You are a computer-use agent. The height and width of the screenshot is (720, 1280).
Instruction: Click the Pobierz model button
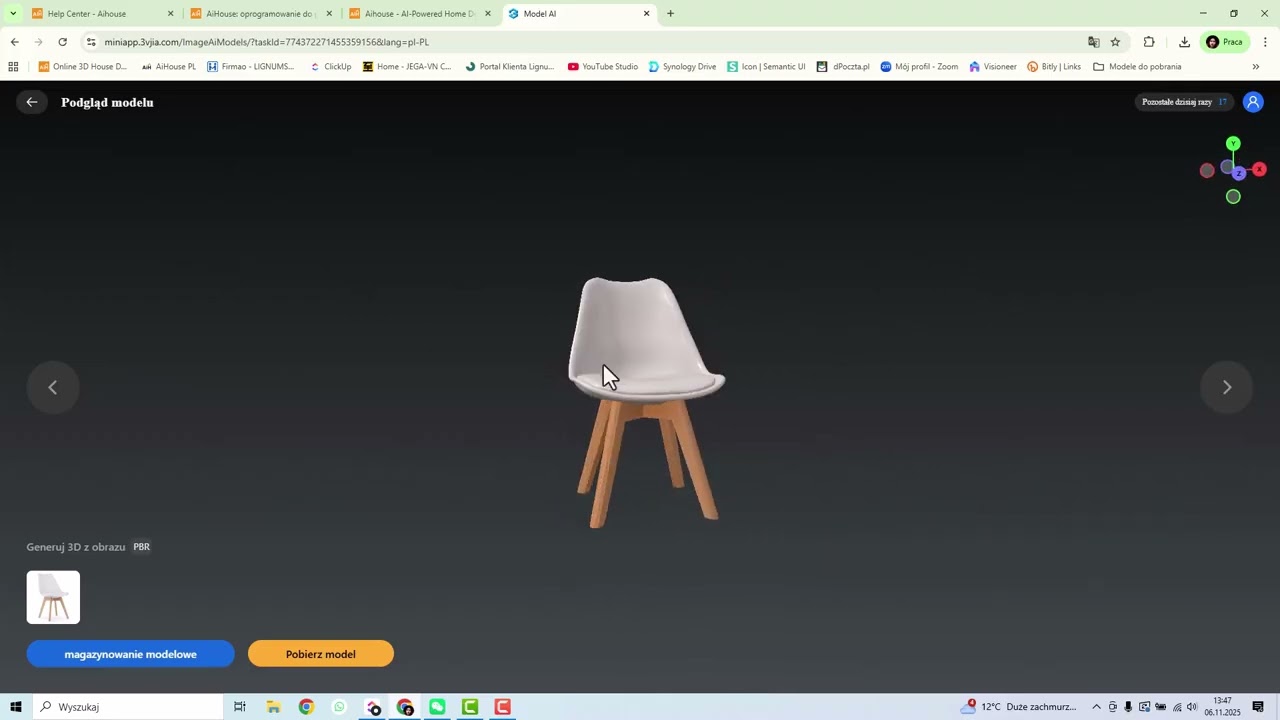coord(320,654)
